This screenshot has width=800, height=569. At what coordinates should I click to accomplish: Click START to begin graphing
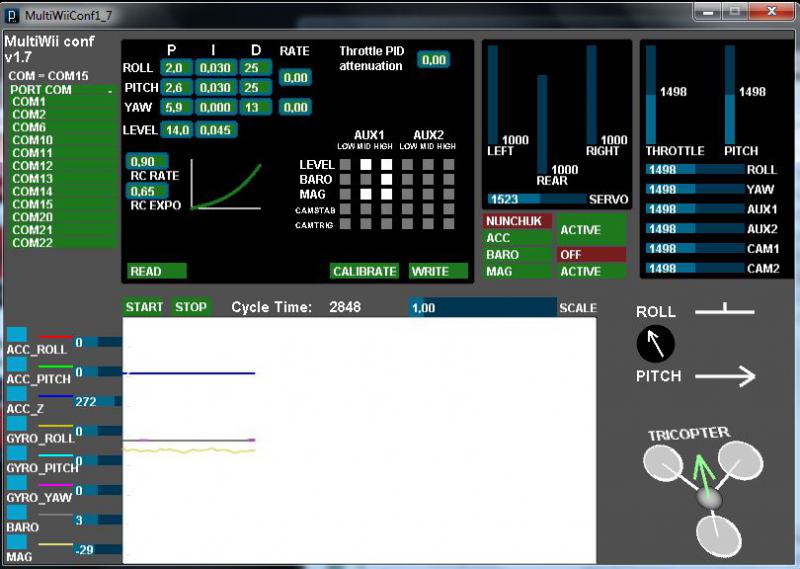click(144, 307)
